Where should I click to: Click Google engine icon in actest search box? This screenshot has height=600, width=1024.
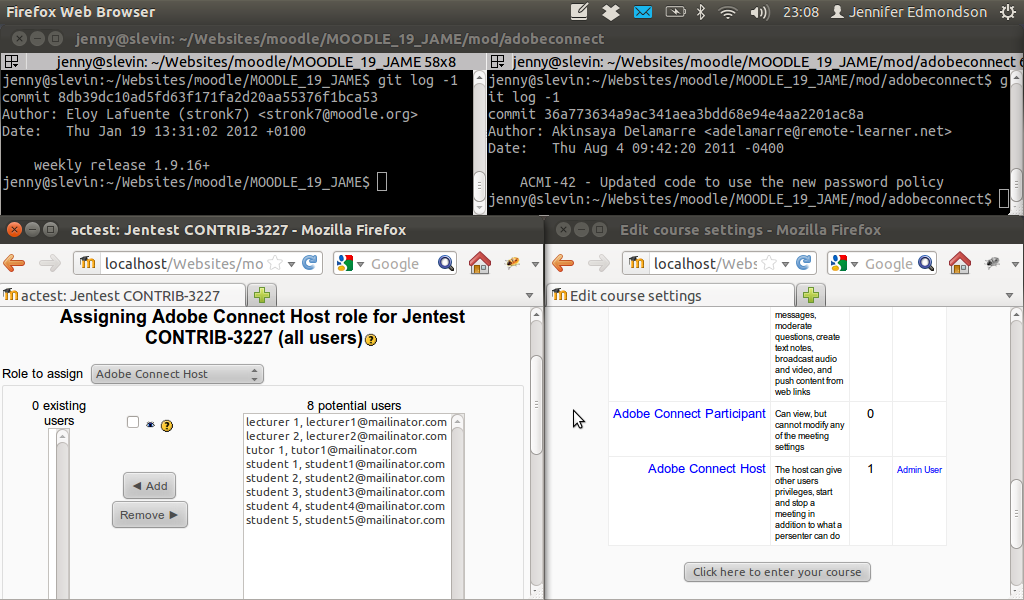344,263
